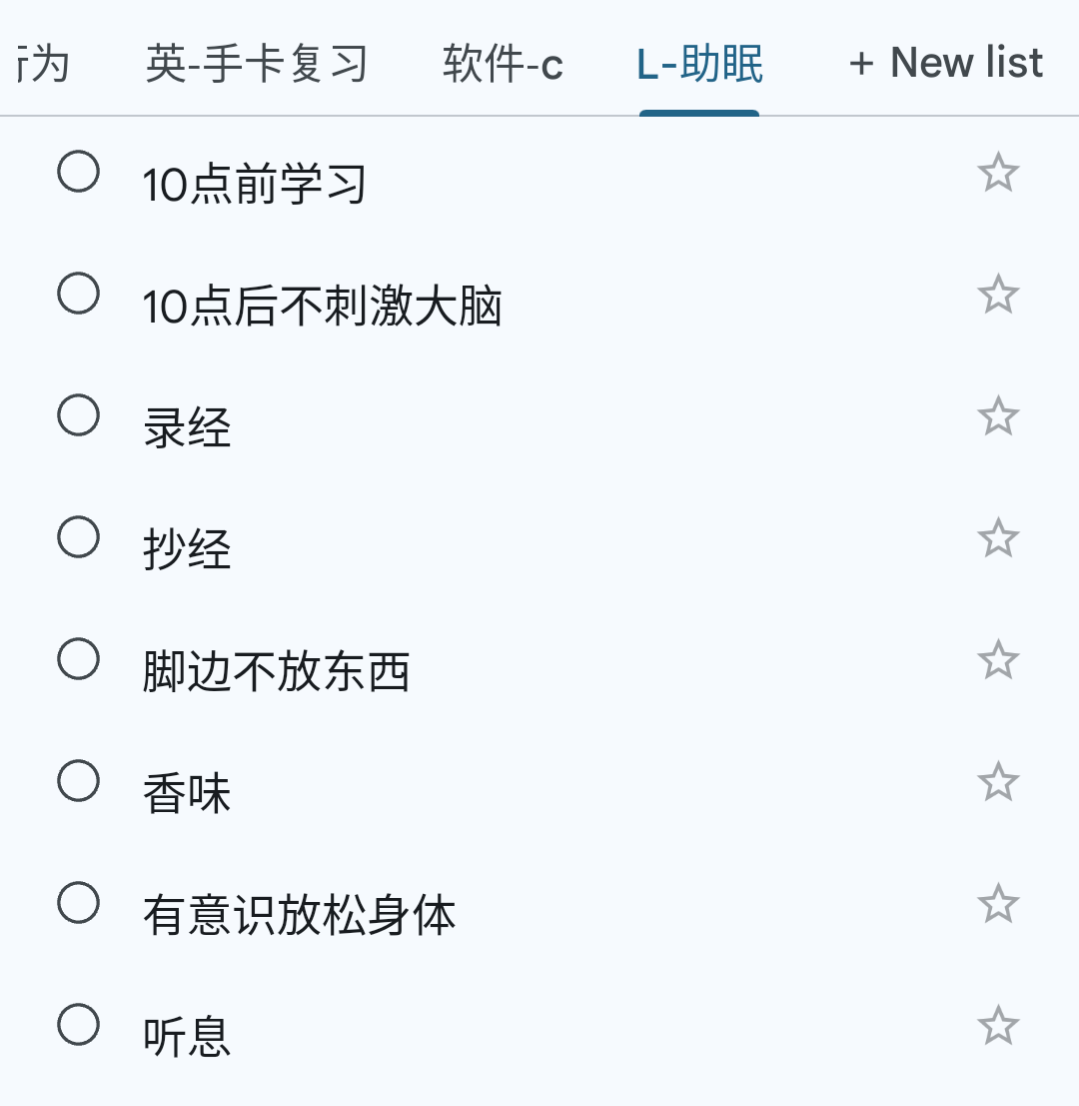Screen dimensions: 1079x1106
Task: Star the 脚边不放东西 task
Action: coord(999,660)
